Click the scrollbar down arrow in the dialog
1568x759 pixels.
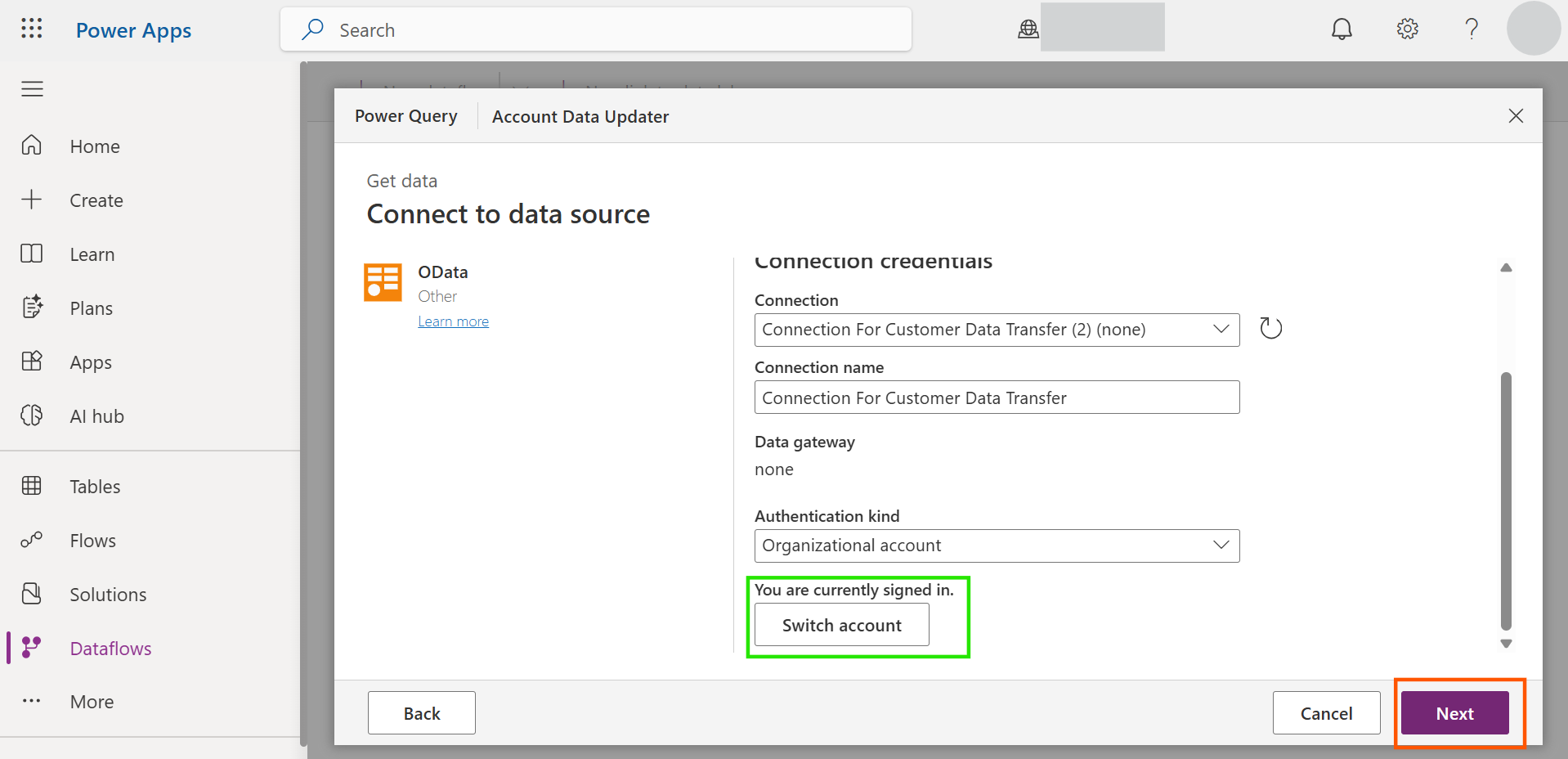pos(1506,644)
